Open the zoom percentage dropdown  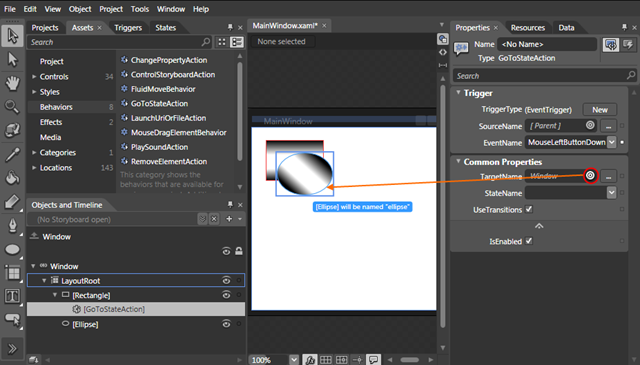click(x=294, y=360)
